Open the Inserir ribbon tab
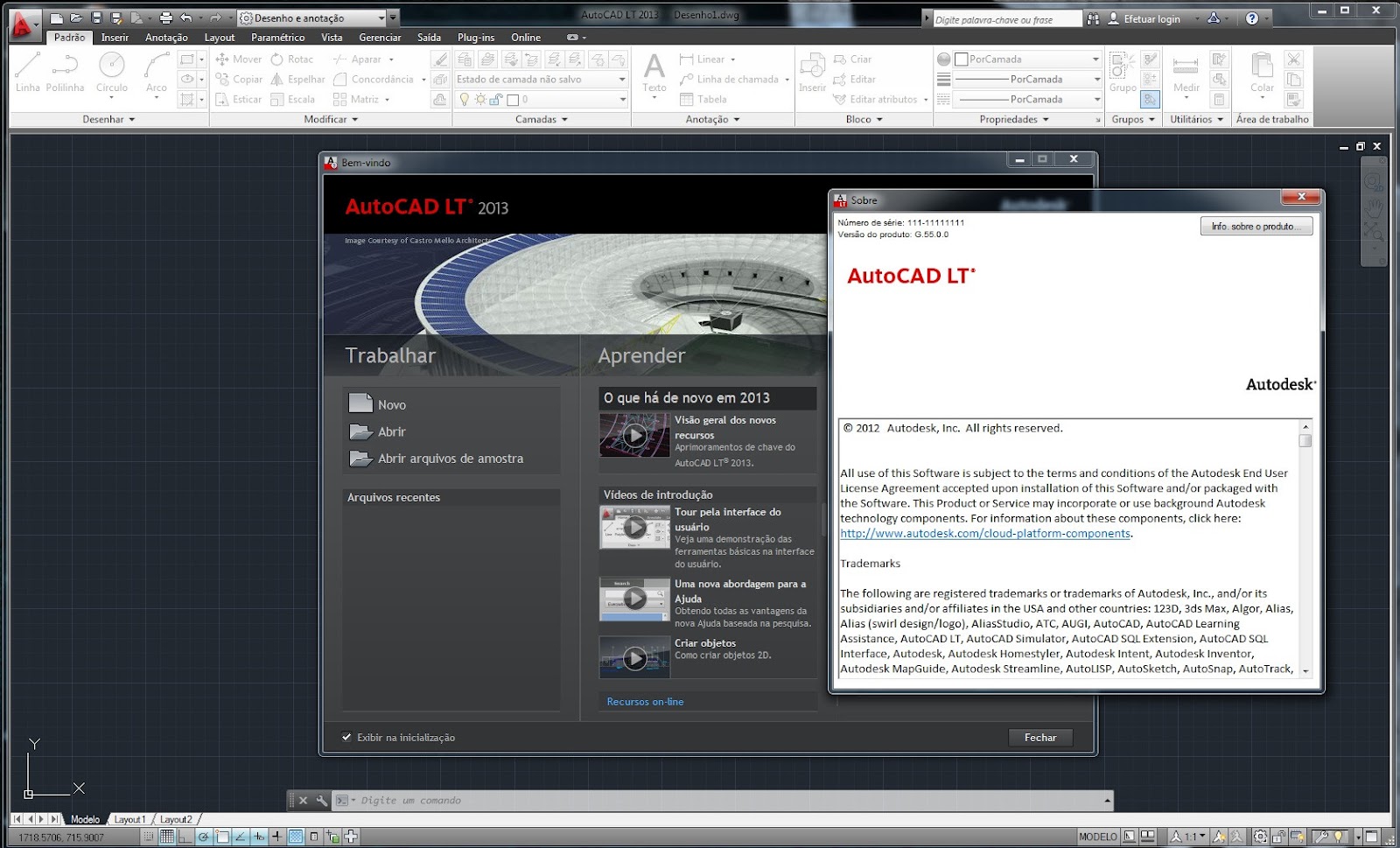1400x848 pixels. coord(115,38)
